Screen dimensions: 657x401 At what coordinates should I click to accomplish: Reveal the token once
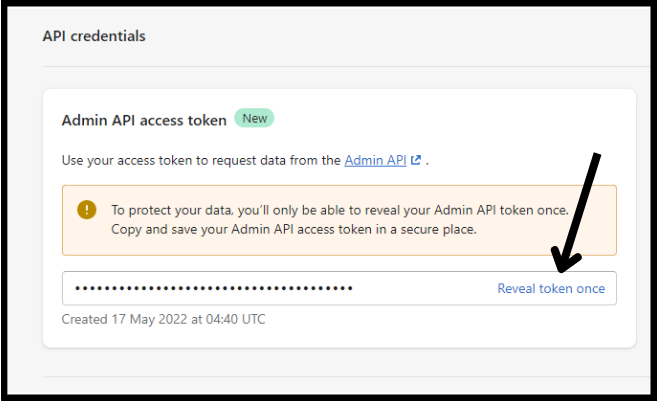[x=551, y=288]
